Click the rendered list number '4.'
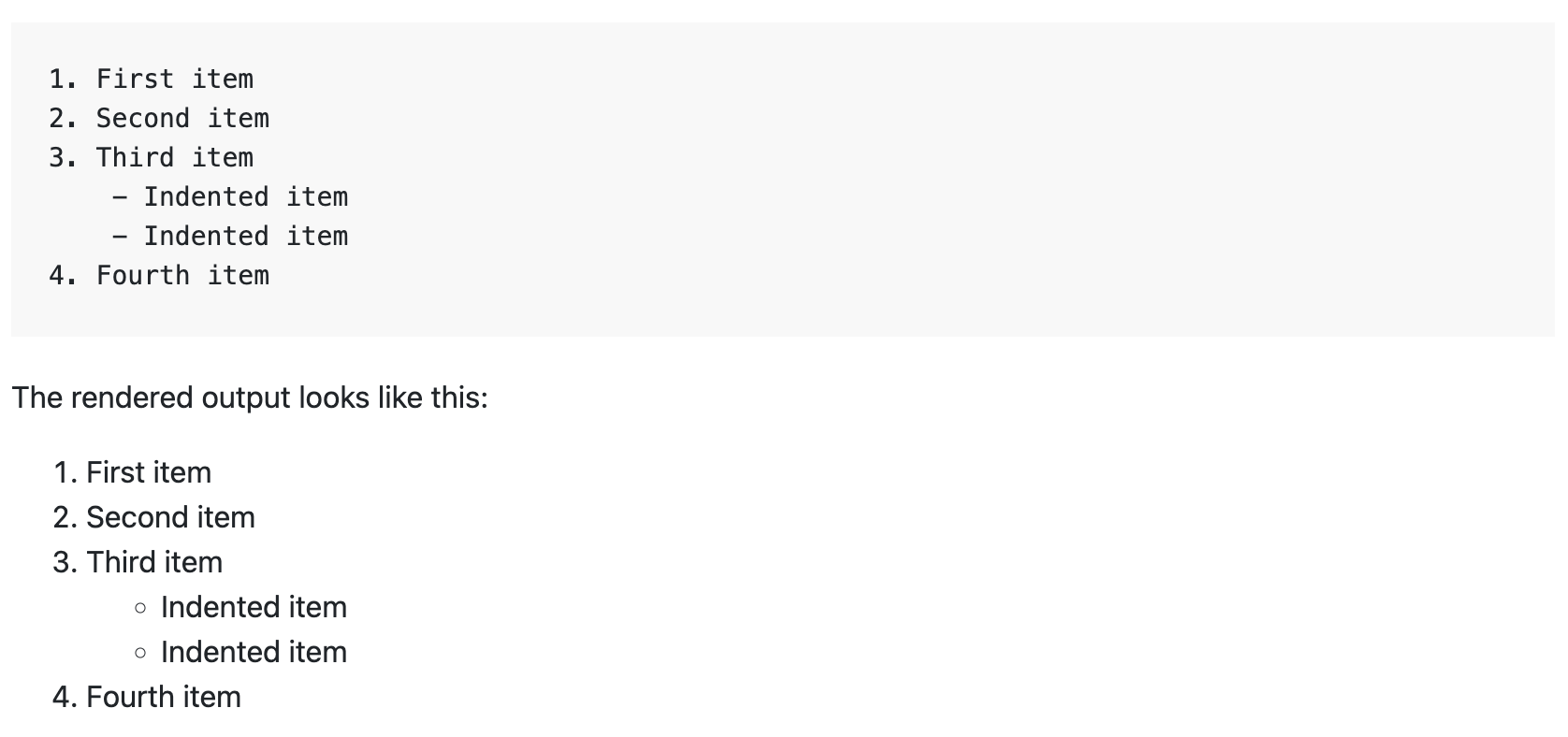This screenshot has height=737, width=1568. coord(65,697)
